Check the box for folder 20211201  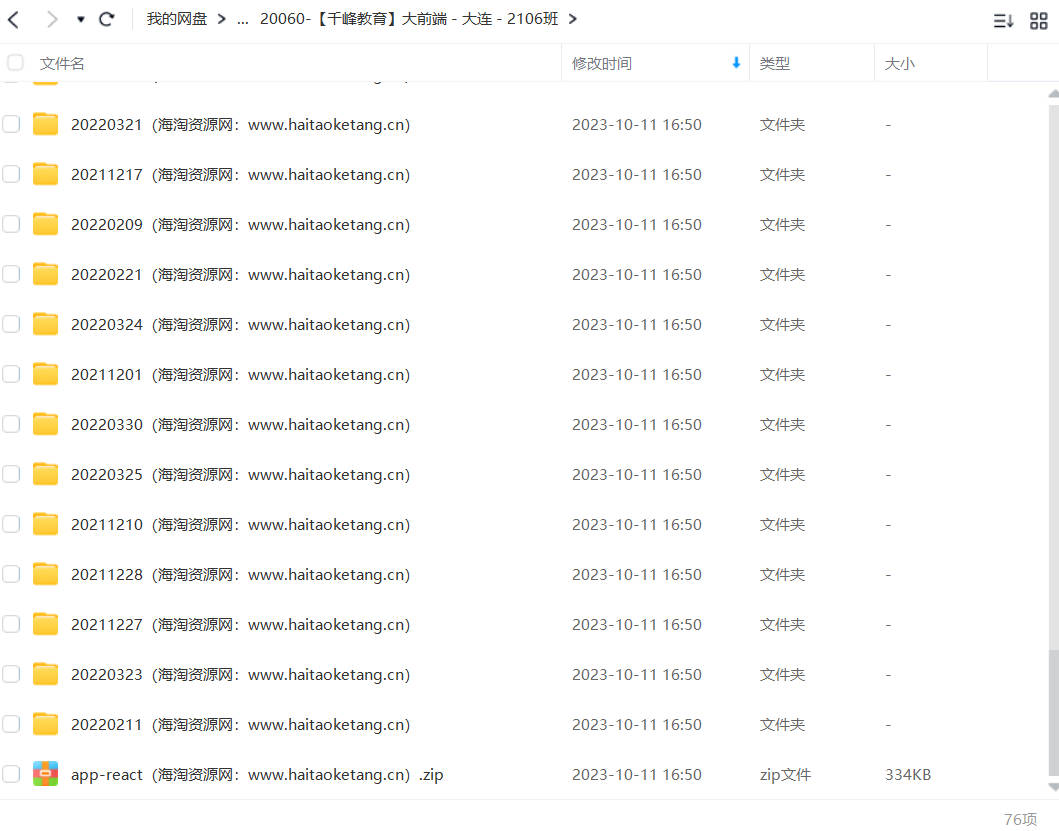point(11,374)
